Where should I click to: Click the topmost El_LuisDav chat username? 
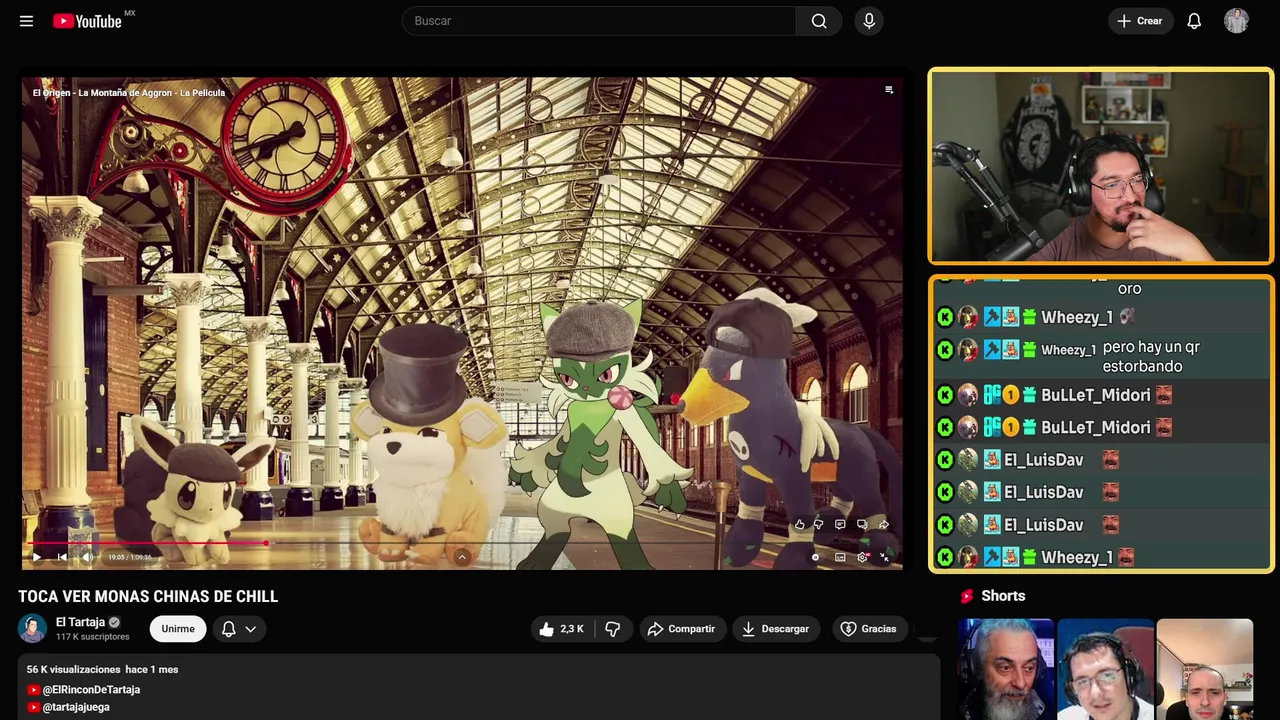(x=1043, y=460)
